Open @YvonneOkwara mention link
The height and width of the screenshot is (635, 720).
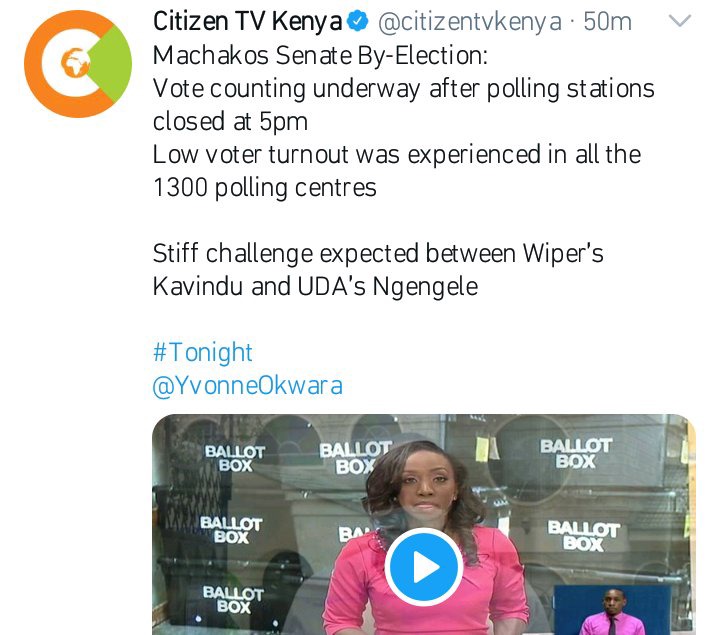(248, 385)
